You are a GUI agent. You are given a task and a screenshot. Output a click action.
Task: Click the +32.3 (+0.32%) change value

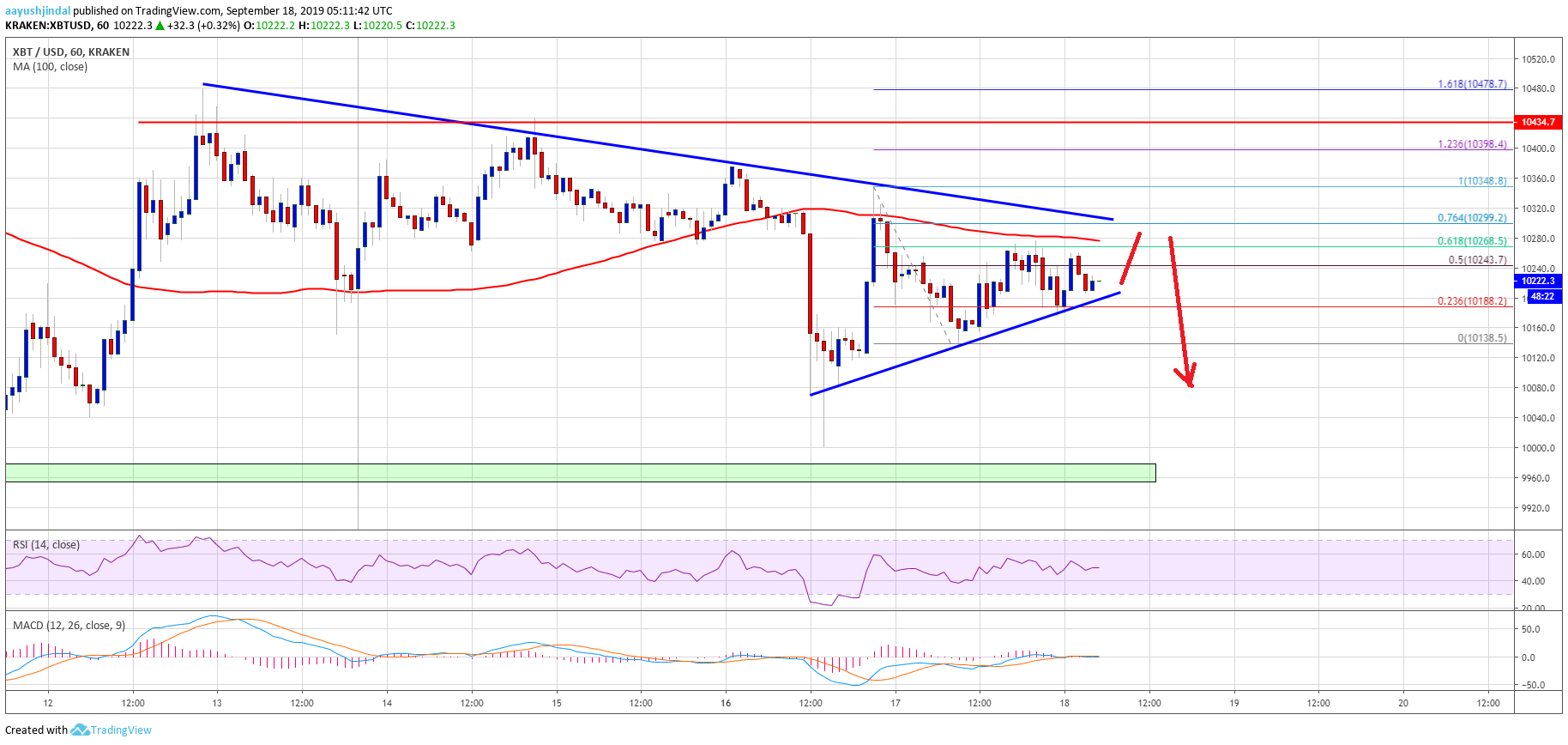[x=203, y=26]
